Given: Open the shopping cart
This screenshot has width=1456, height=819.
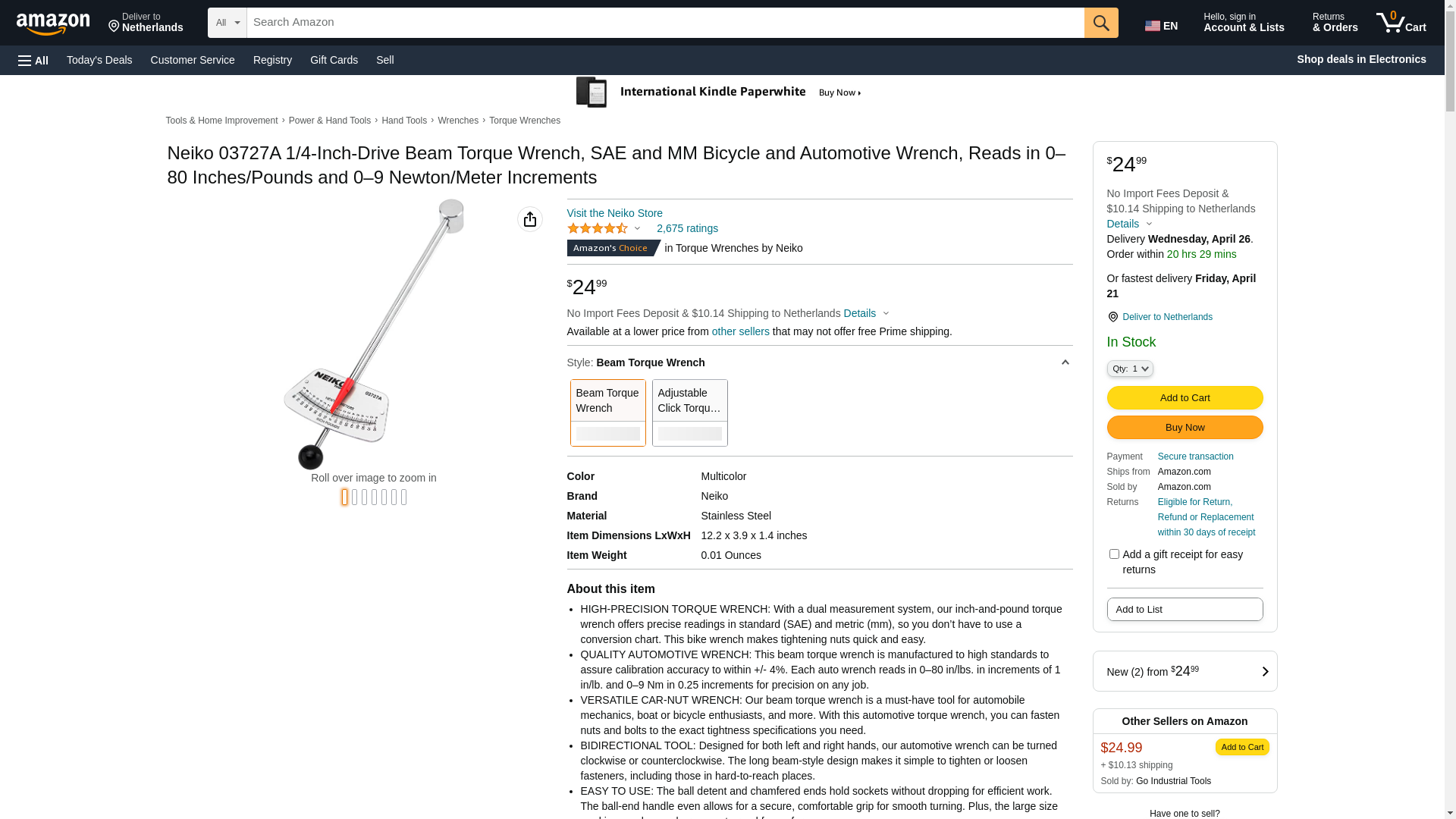Looking at the screenshot, I should (x=1401, y=23).
